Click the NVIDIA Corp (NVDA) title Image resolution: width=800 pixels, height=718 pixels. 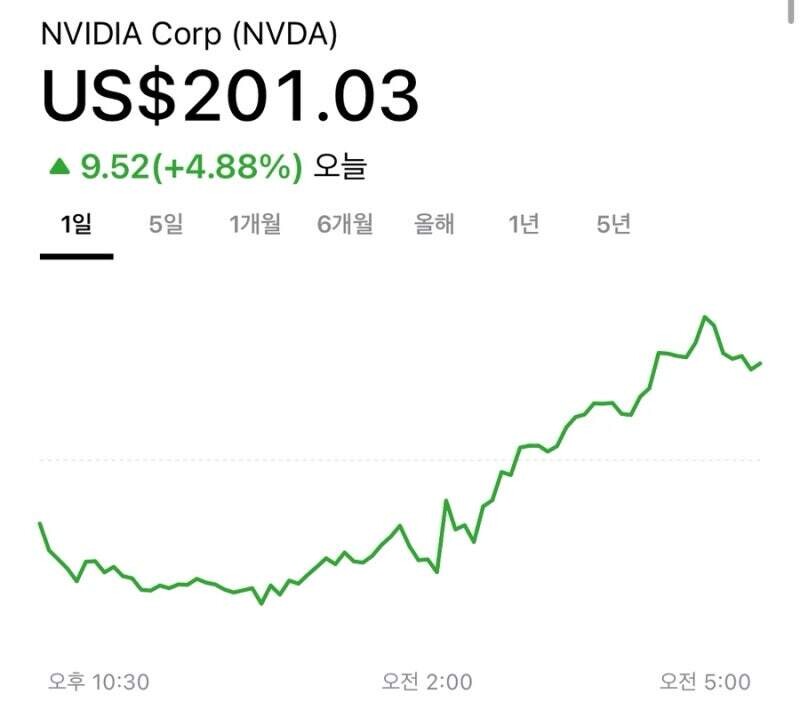point(188,34)
